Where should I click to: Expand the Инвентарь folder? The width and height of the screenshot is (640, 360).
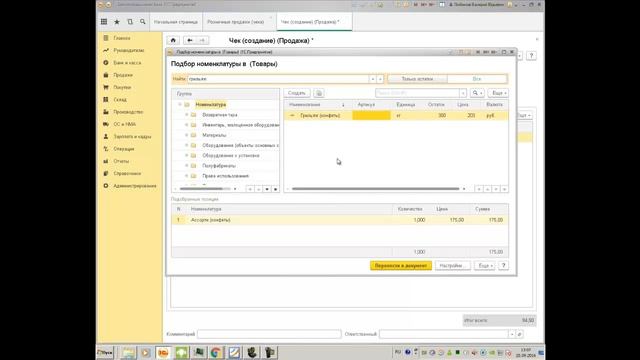187,125
